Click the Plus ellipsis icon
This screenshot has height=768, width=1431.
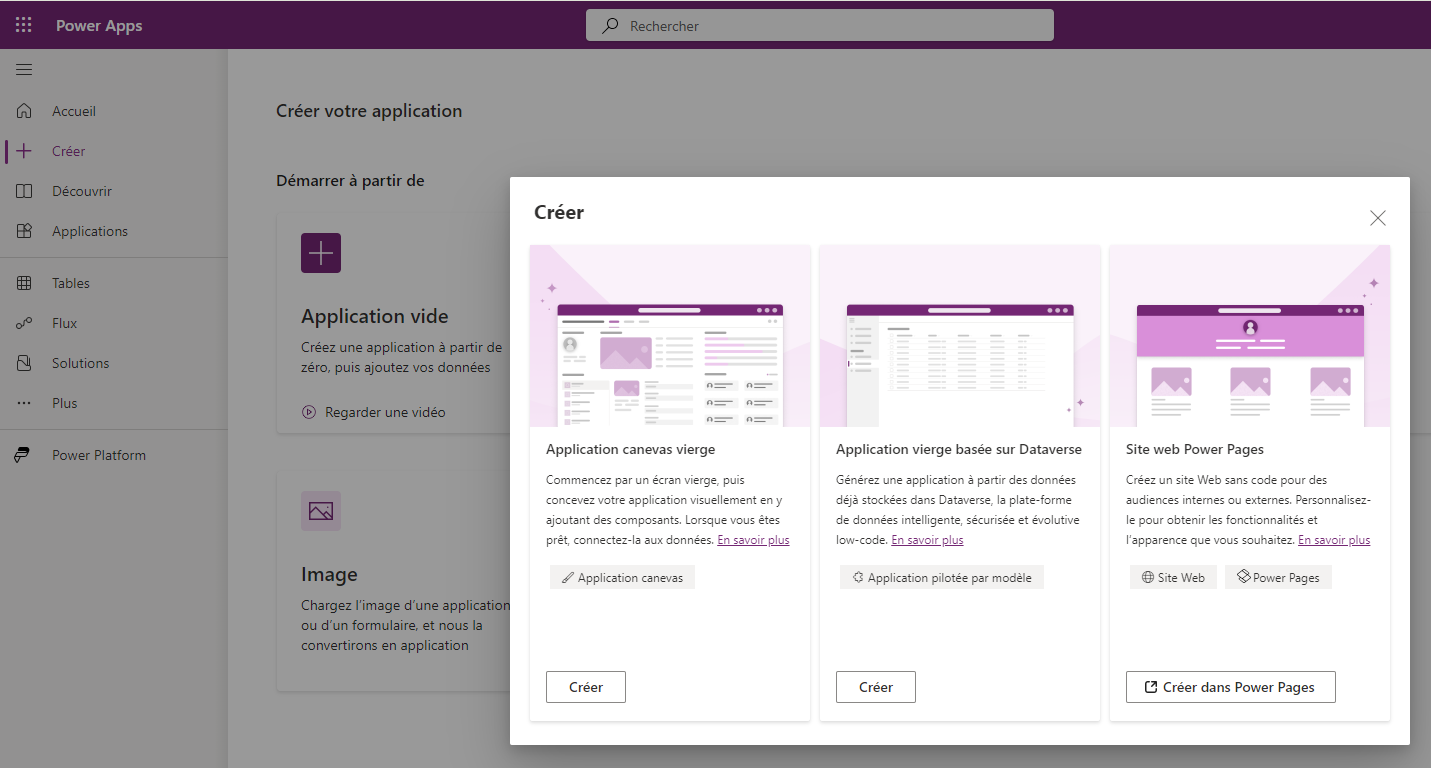pos(23,402)
